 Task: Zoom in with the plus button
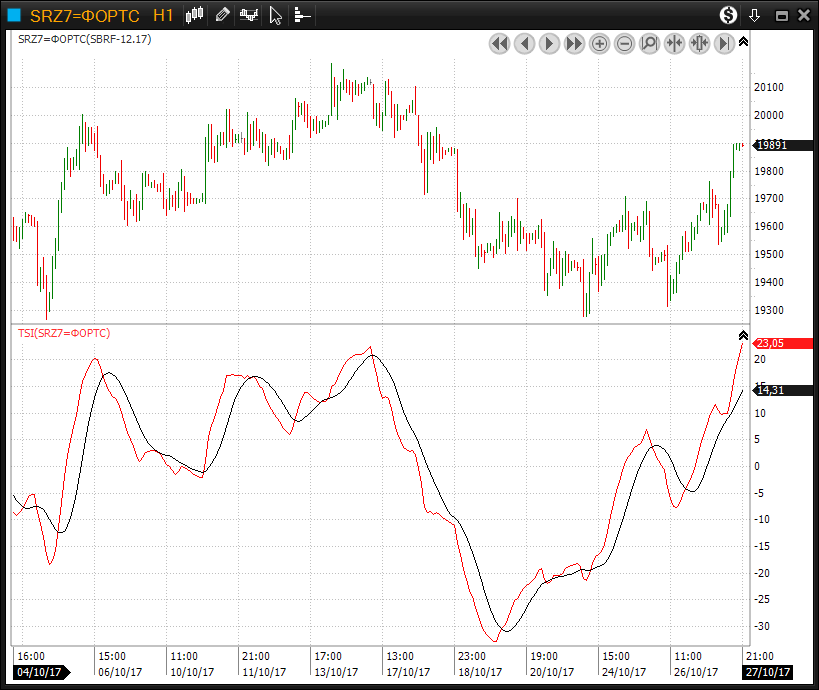coord(599,43)
